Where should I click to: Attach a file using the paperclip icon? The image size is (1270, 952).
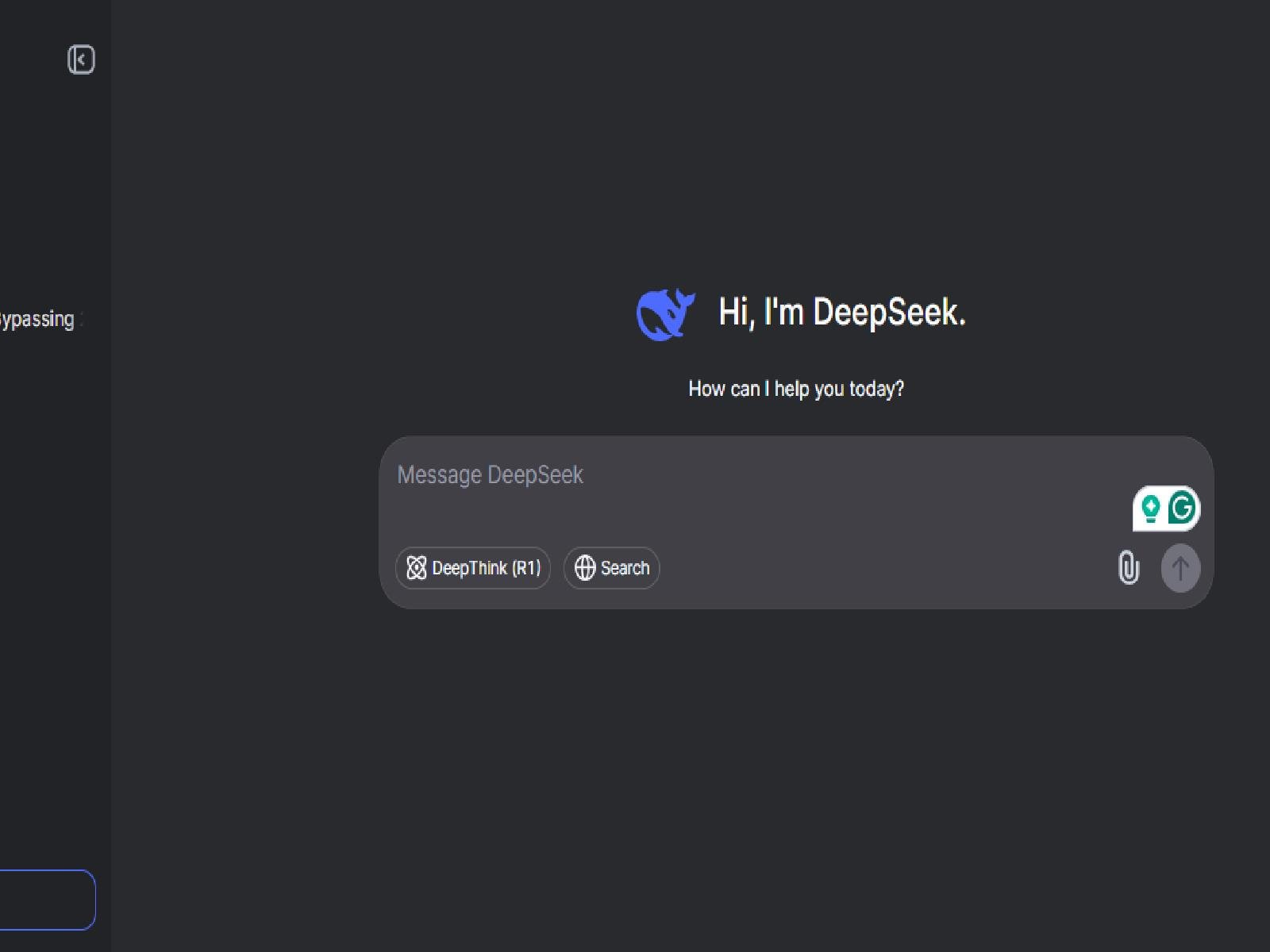click(x=1129, y=568)
